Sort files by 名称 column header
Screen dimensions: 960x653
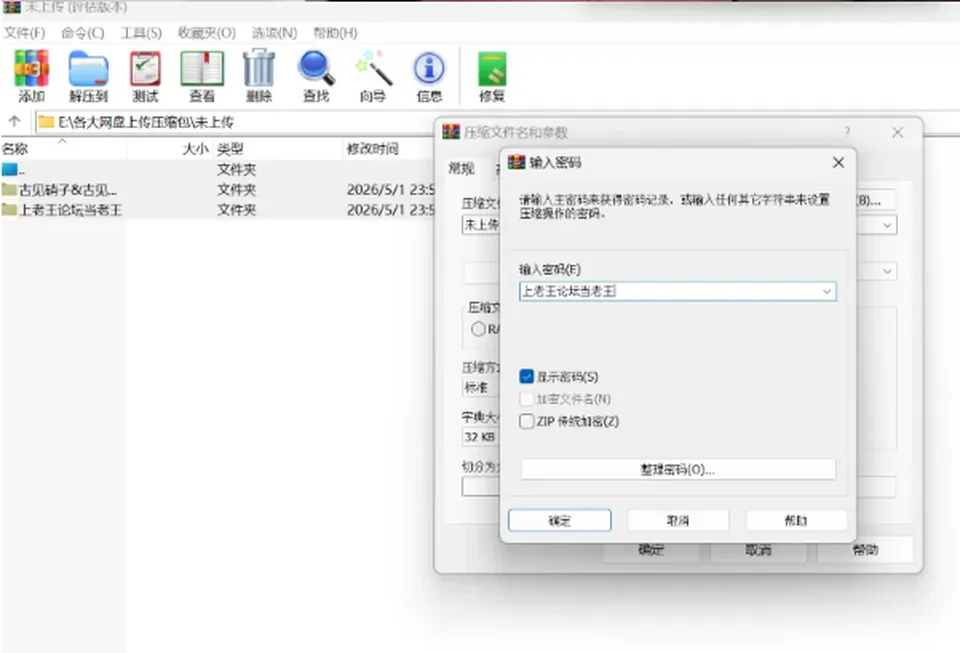[x=63, y=149]
